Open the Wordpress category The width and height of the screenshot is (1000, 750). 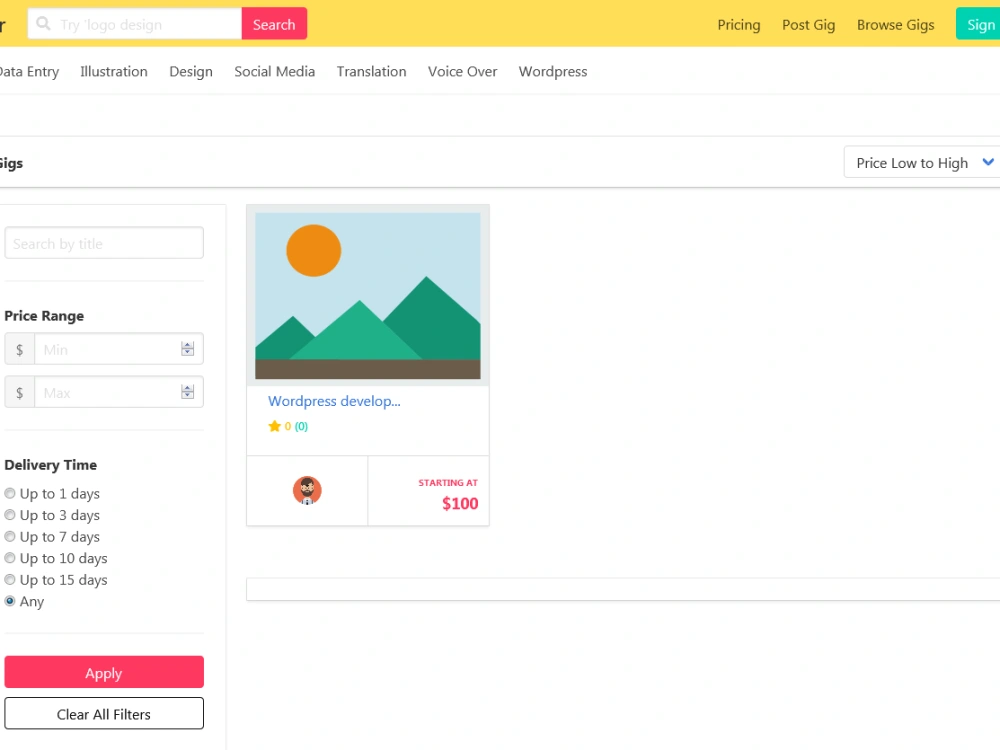point(553,71)
